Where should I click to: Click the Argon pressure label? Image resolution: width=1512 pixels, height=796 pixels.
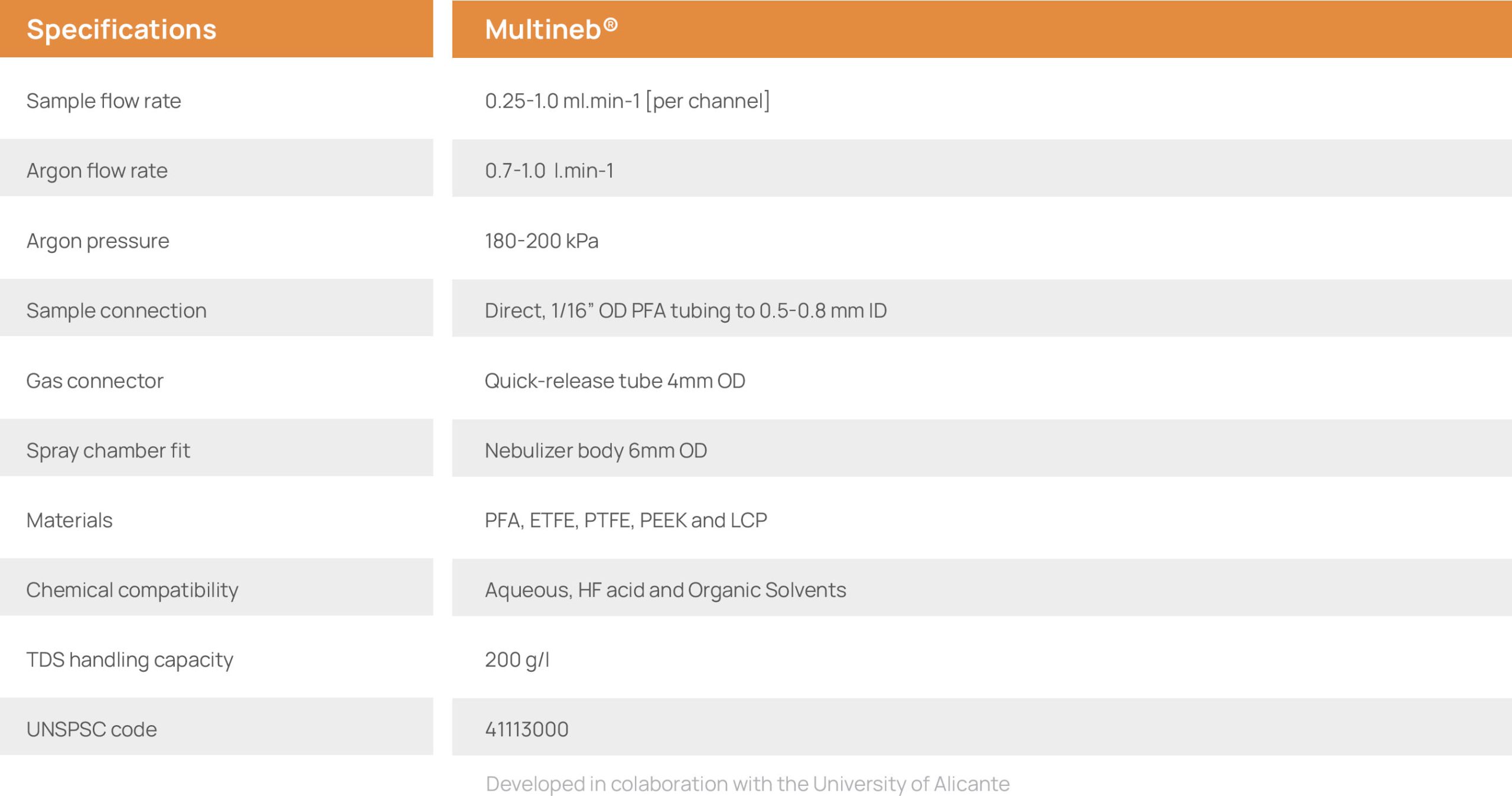tap(98, 241)
